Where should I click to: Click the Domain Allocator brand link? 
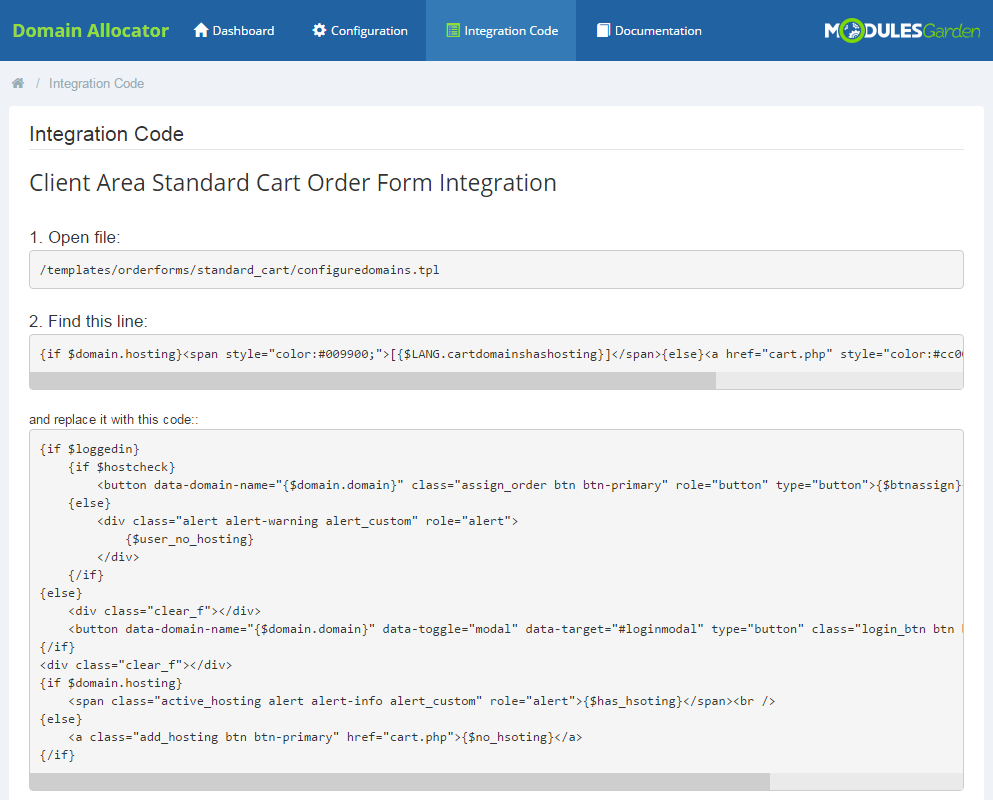coord(90,30)
